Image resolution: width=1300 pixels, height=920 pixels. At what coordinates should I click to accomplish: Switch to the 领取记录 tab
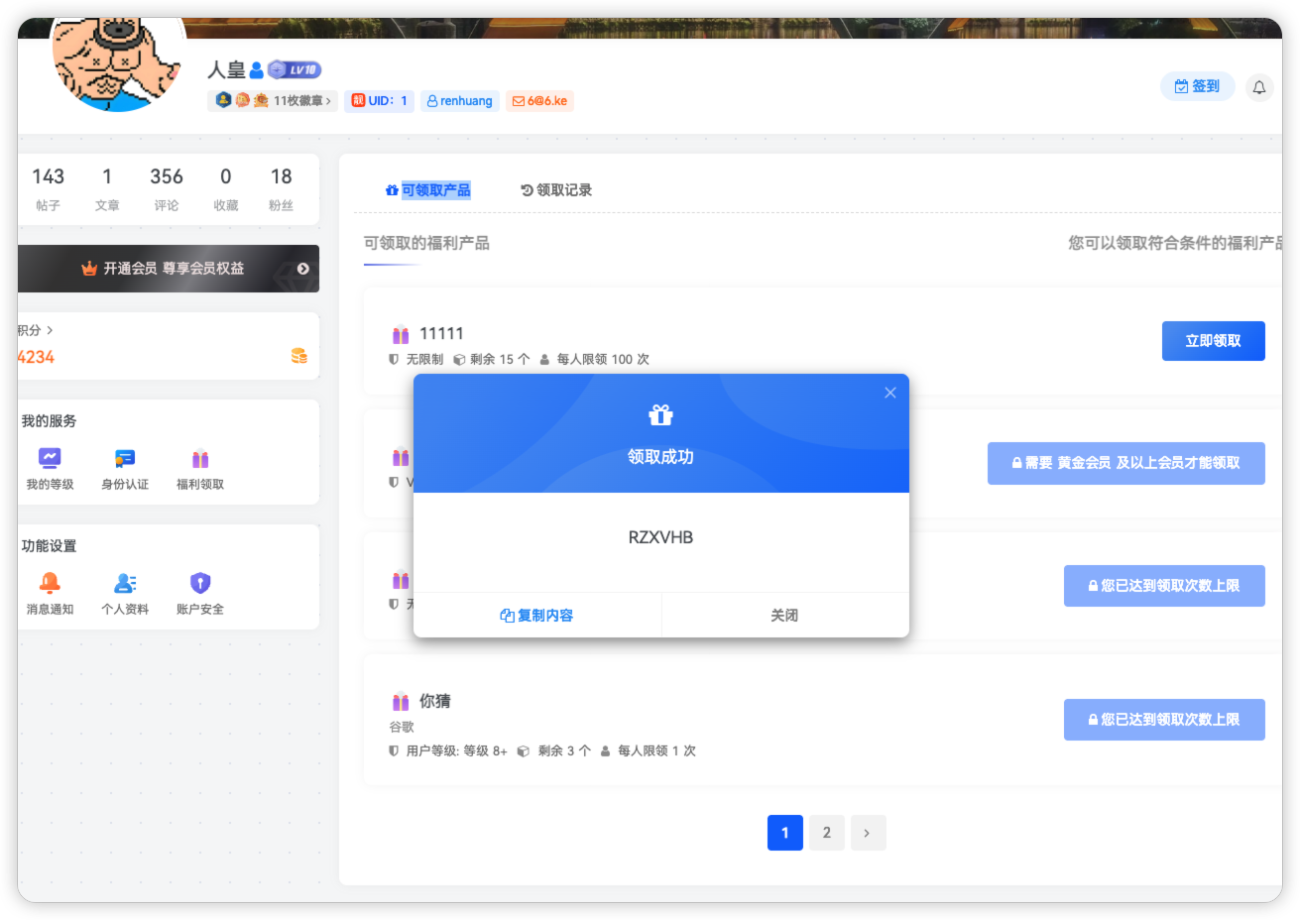point(557,190)
